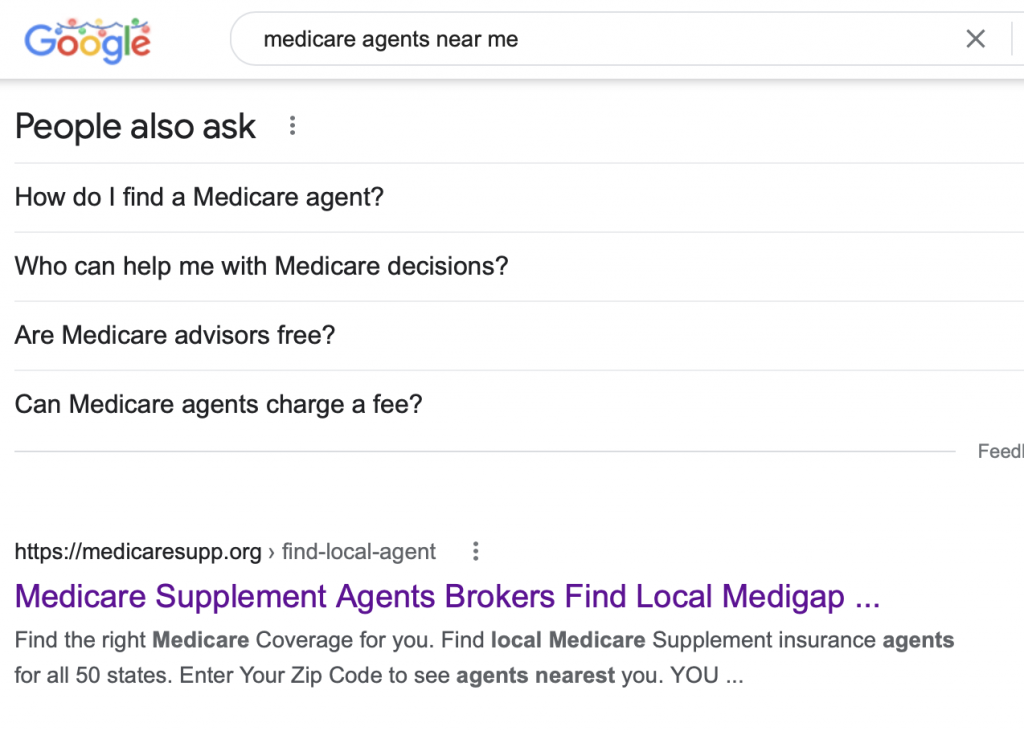1024x731 pixels.
Task: Click the snippet line starting 'Find the right Medicare'
Action: coord(484,640)
